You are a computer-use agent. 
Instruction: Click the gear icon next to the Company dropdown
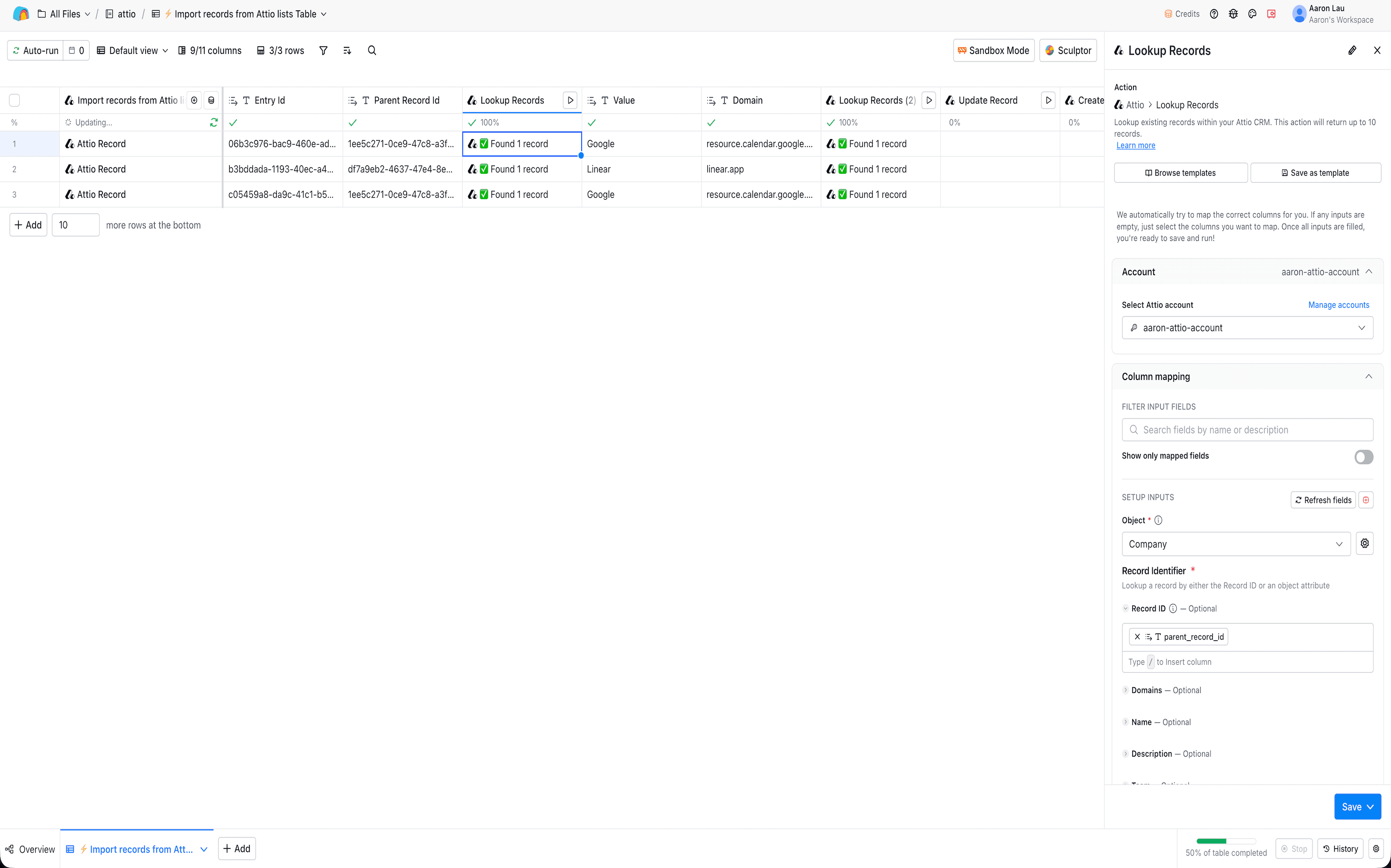pyautogui.click(x=1365, y=543)
